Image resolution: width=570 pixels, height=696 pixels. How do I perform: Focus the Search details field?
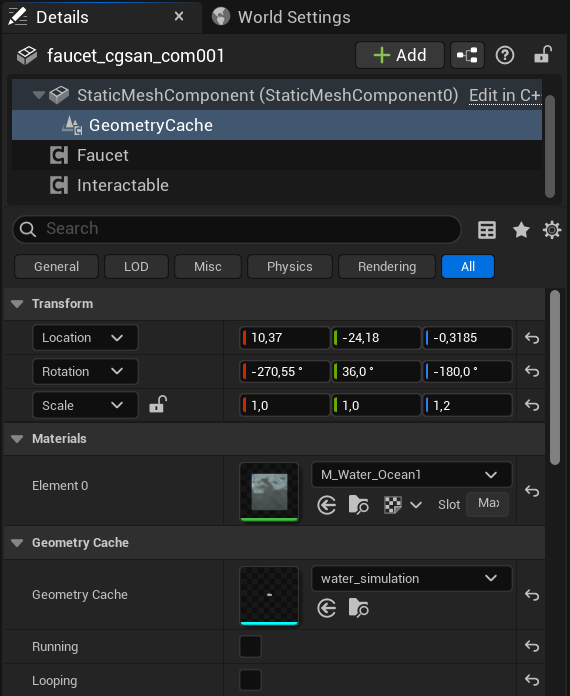click(x=237, y=229)
